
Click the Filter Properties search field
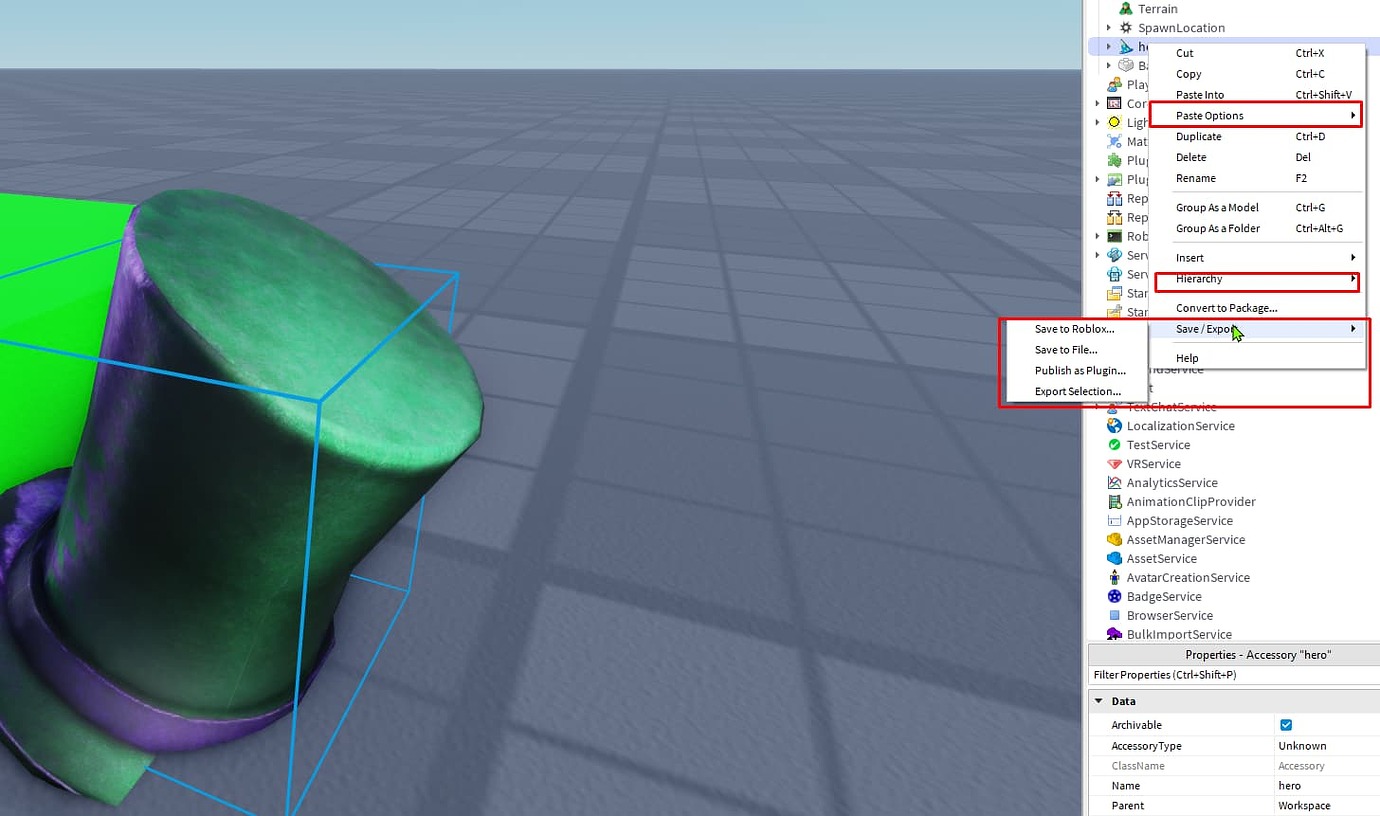point(1234,675)
